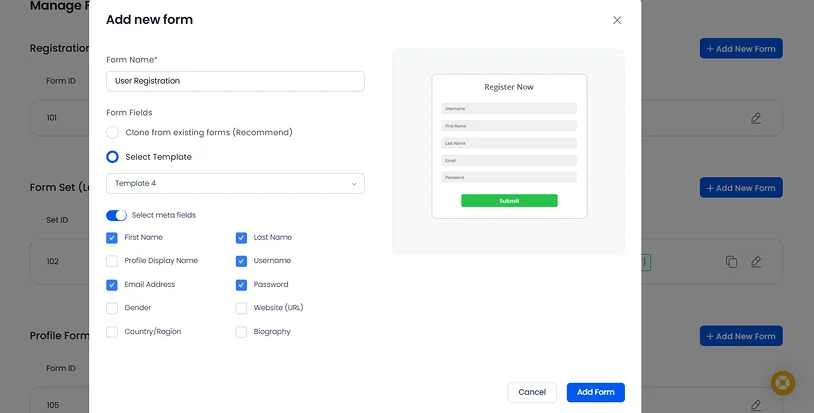Uncheck the Password checkbox
Image resolution: width=814 pixels, height=413 pixels.
(241, 285)
